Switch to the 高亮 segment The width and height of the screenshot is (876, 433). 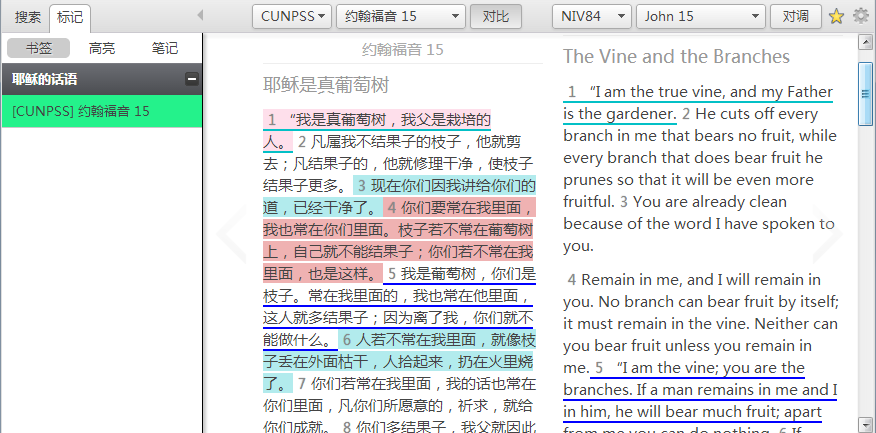coord(101,48)
